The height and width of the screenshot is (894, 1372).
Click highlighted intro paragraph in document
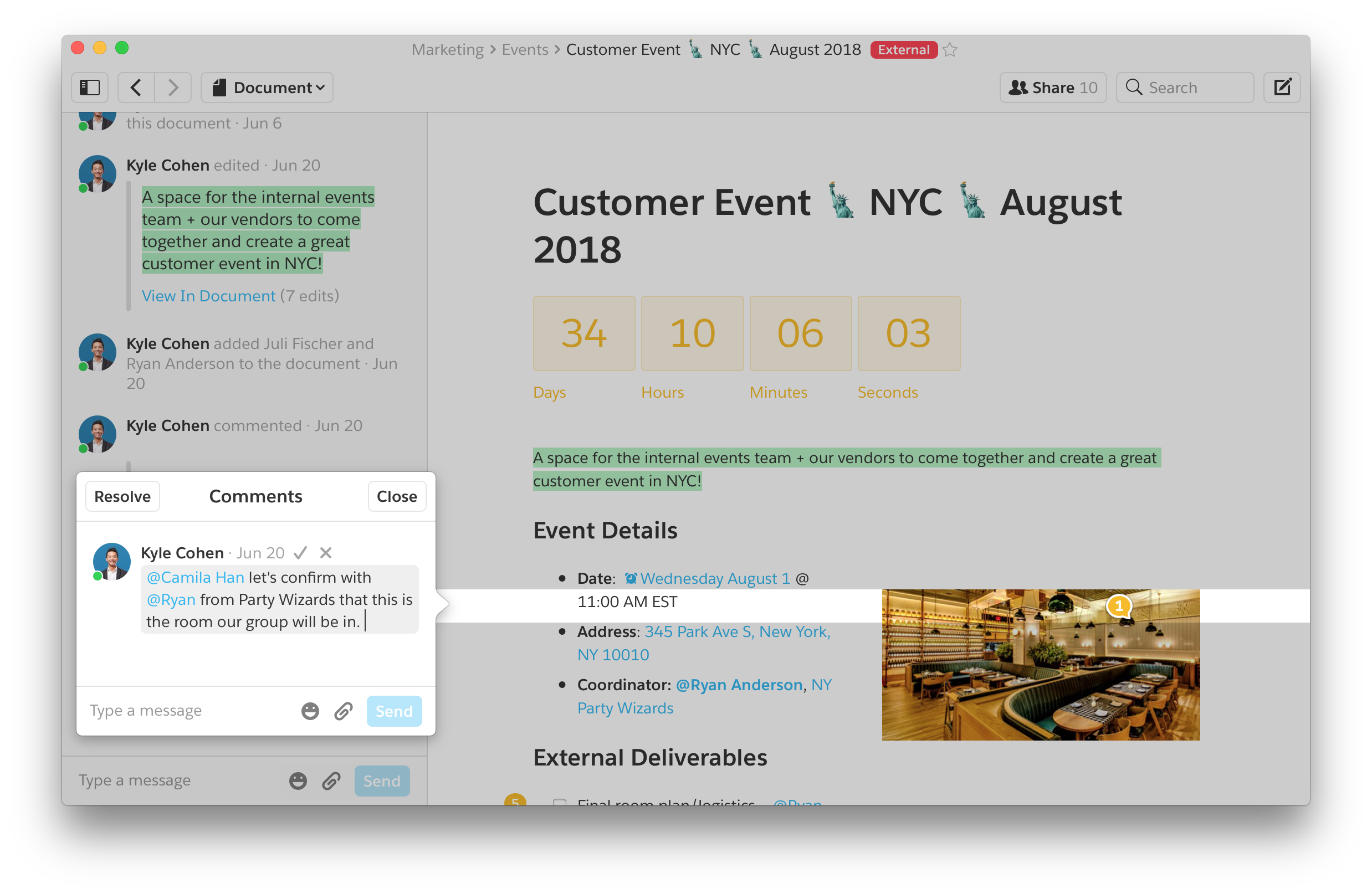[x=847, y=469]
